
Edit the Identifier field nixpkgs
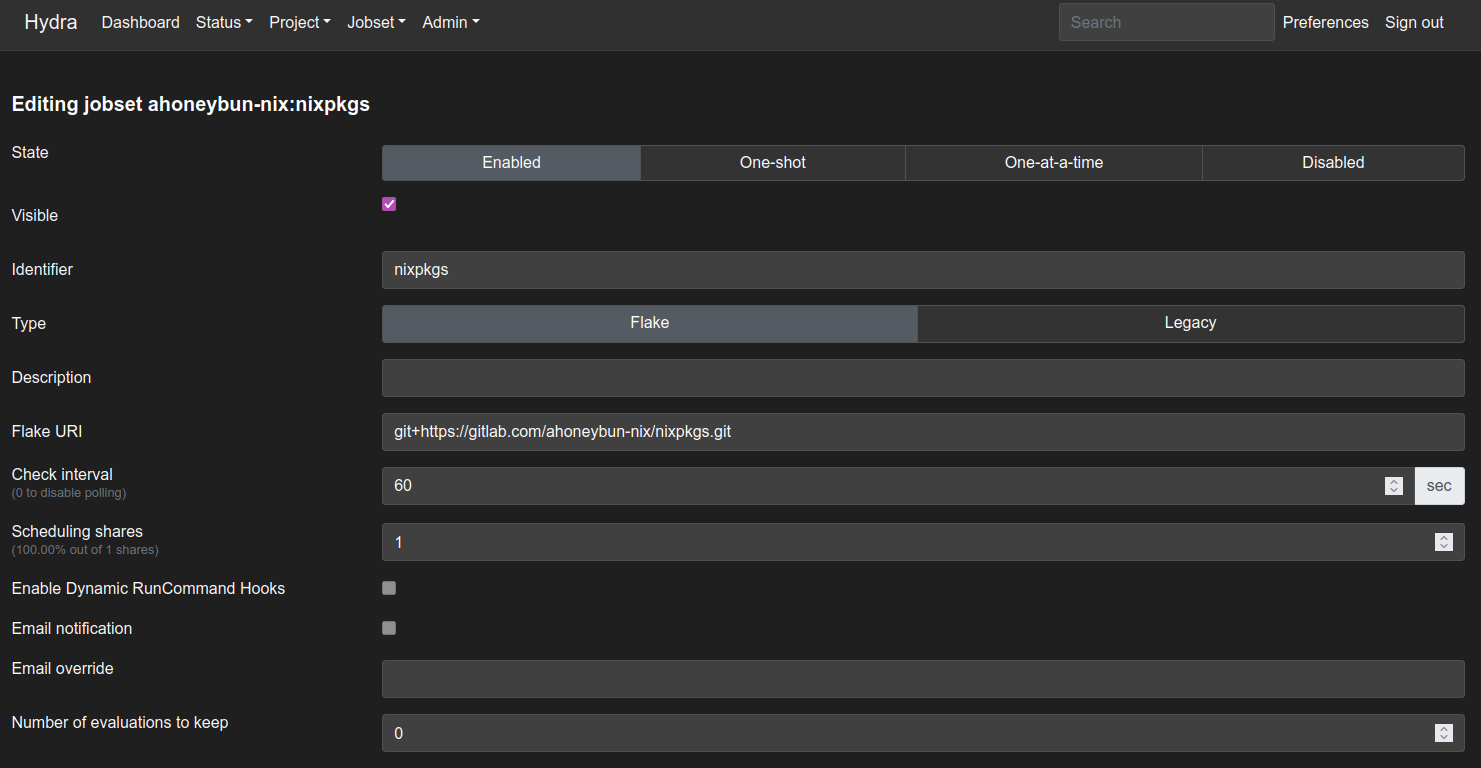(x=923, y=269)
